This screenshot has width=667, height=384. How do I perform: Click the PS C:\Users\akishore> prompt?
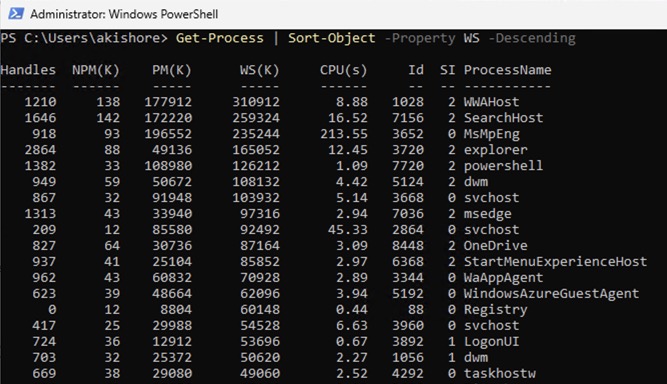[84, 38]
